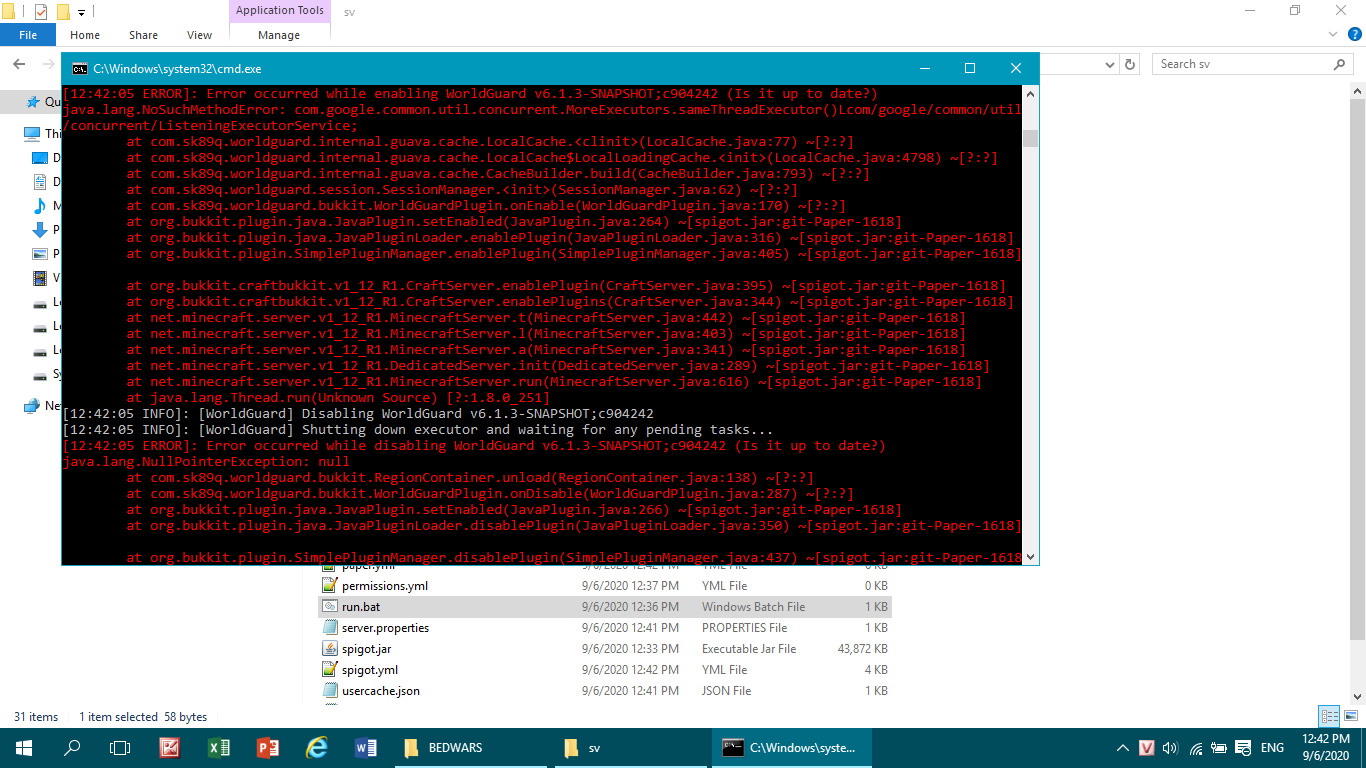Open Excel from the taskbar
1366x768 pixels.
coord(218,747)
